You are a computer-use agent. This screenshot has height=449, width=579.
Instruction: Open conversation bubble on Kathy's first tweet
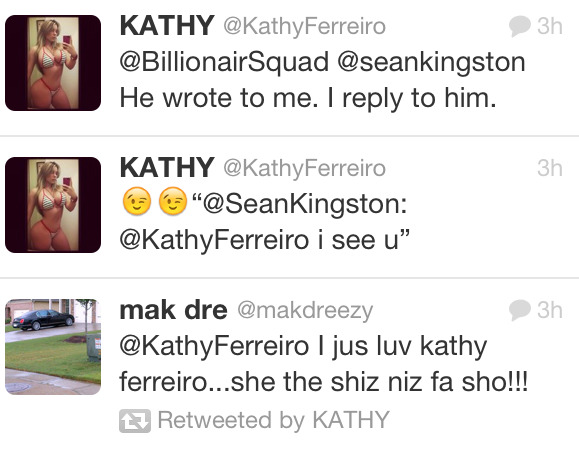520,26
